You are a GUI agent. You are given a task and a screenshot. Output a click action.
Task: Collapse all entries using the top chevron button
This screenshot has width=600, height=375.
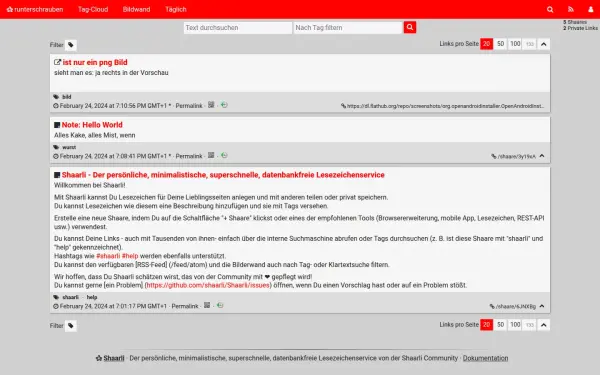point(543,44)
